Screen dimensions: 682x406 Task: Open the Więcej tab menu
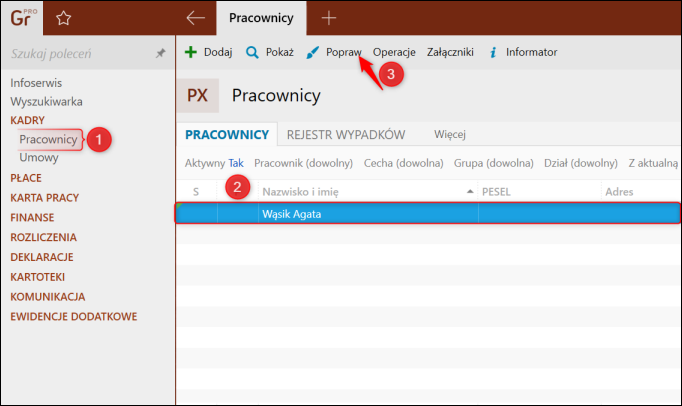tap(450, 134)
